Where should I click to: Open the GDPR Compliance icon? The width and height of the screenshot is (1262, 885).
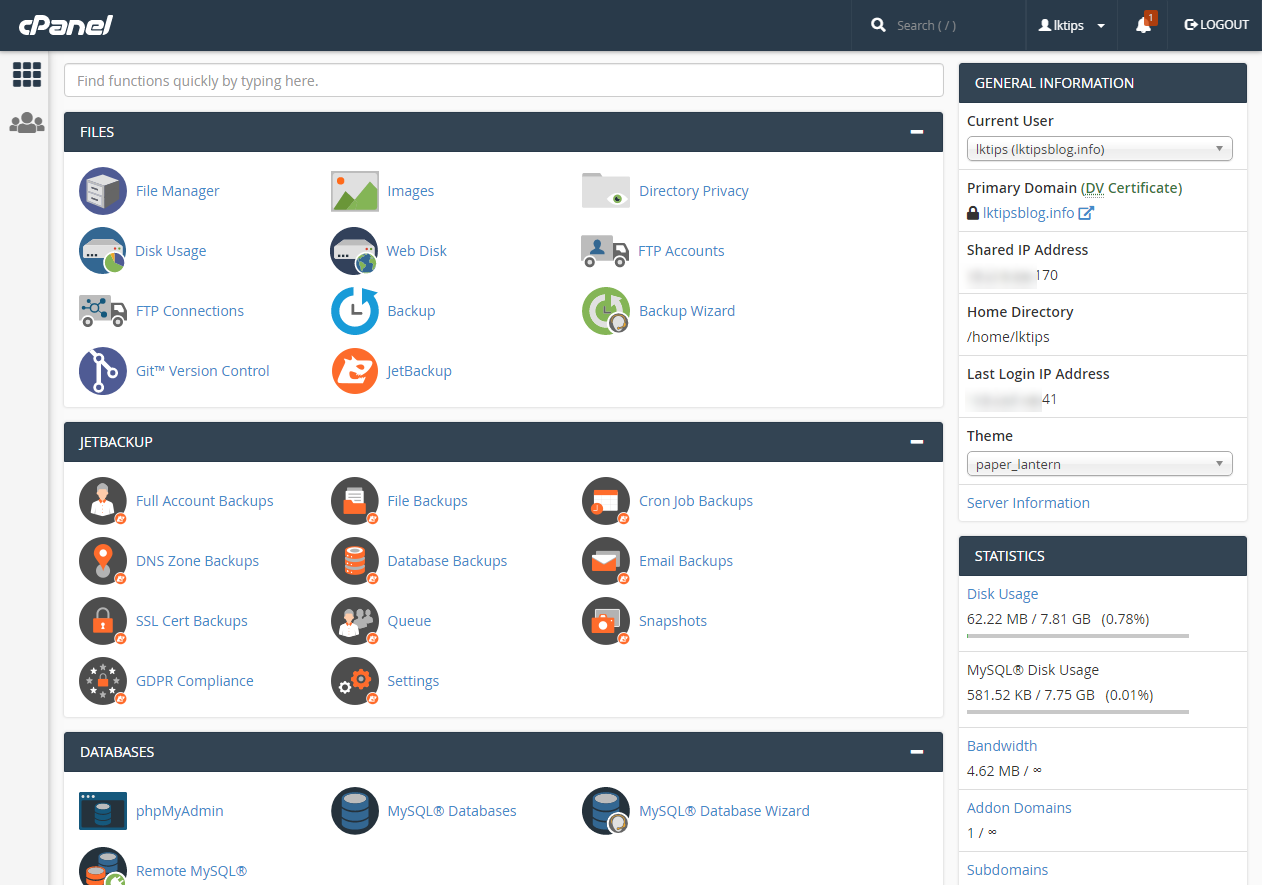click(x=103, y=681)
